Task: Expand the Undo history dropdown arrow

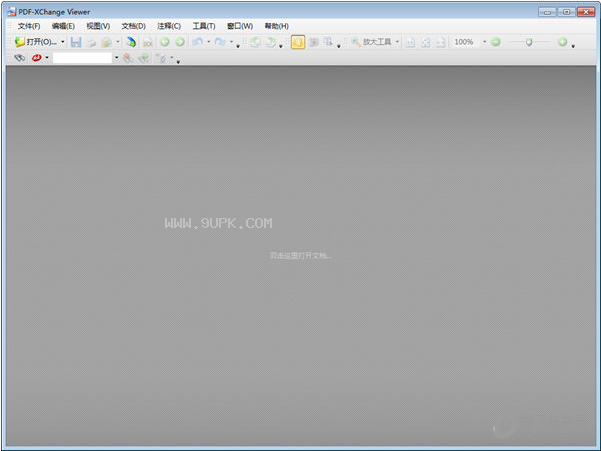Action: coord(209,42)
